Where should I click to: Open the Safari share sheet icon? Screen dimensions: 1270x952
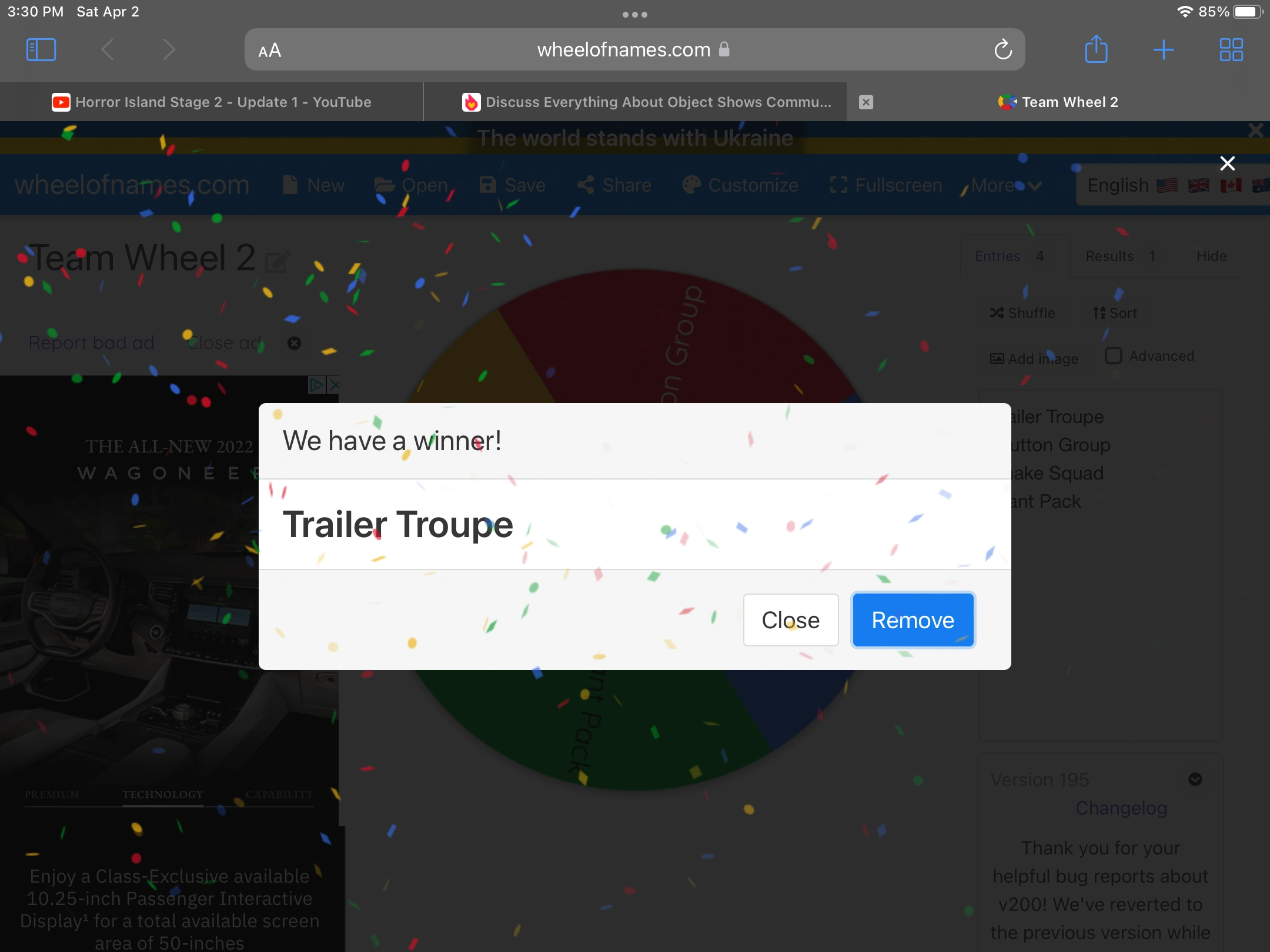(1096, 50)
